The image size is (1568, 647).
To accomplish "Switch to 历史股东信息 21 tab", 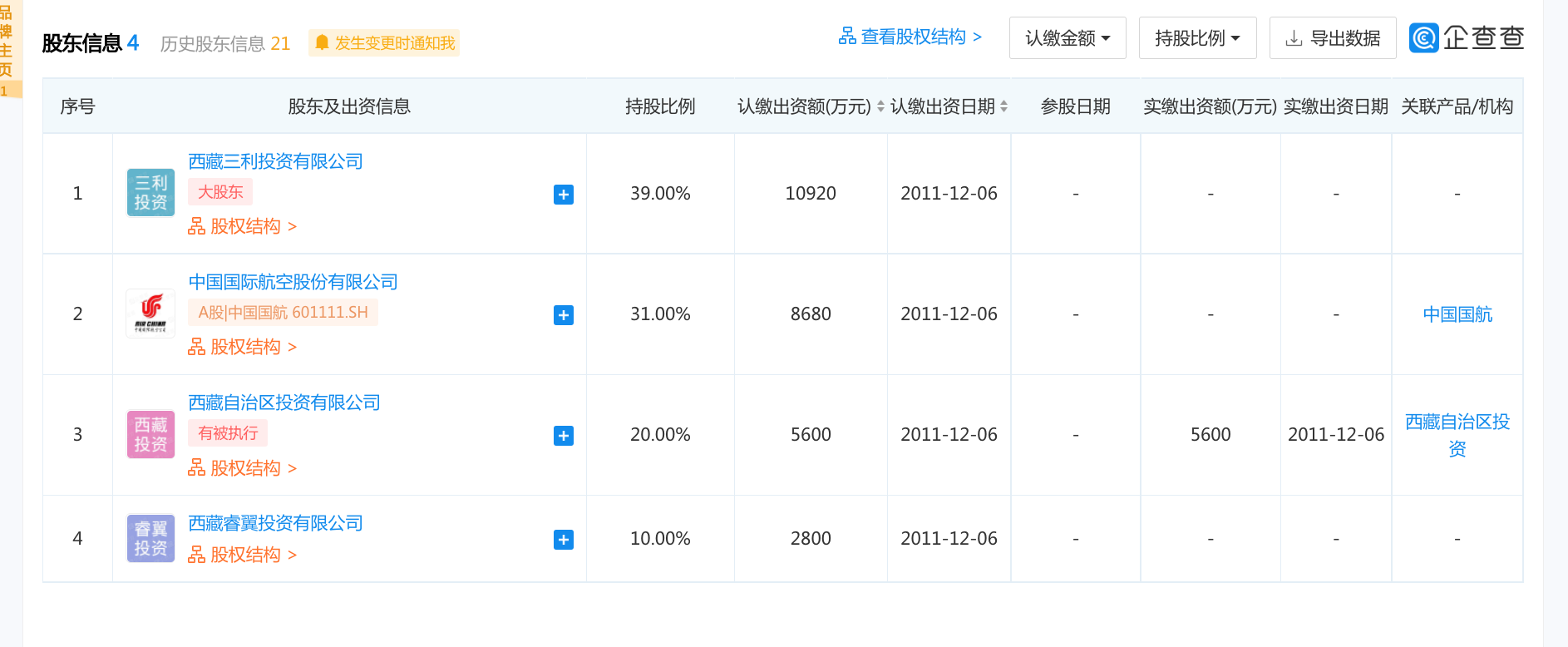I will [224, 43].
